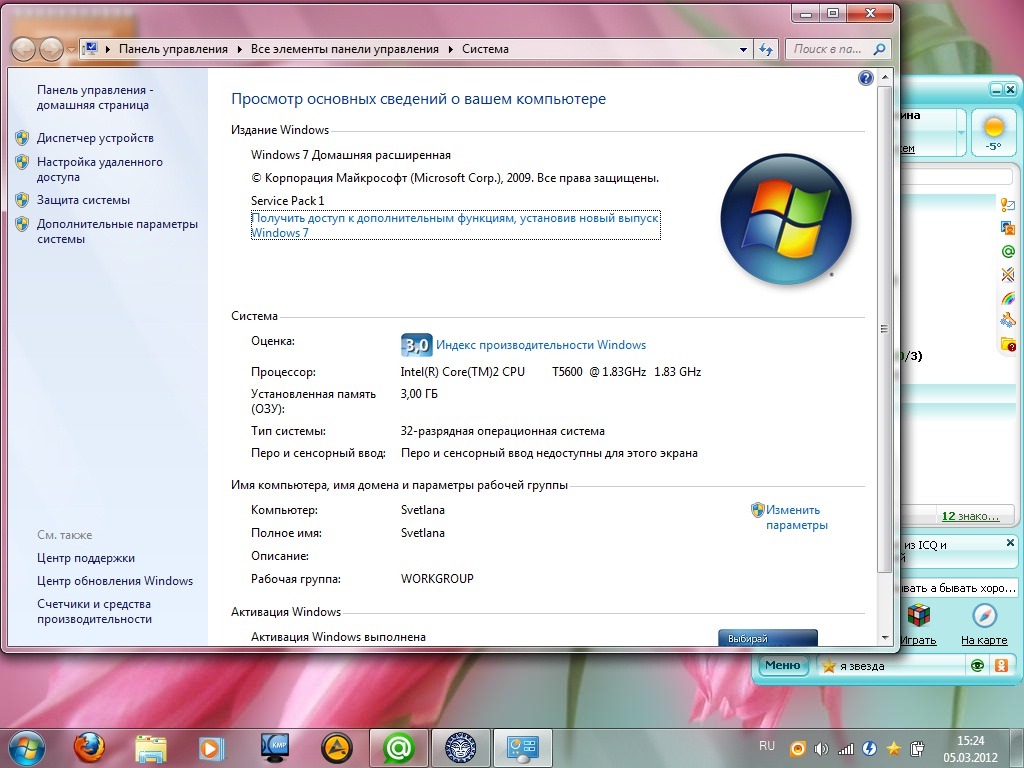Click the mail @ icon in Agent sidebar
1024x768 pixels.
(1008, 251)
